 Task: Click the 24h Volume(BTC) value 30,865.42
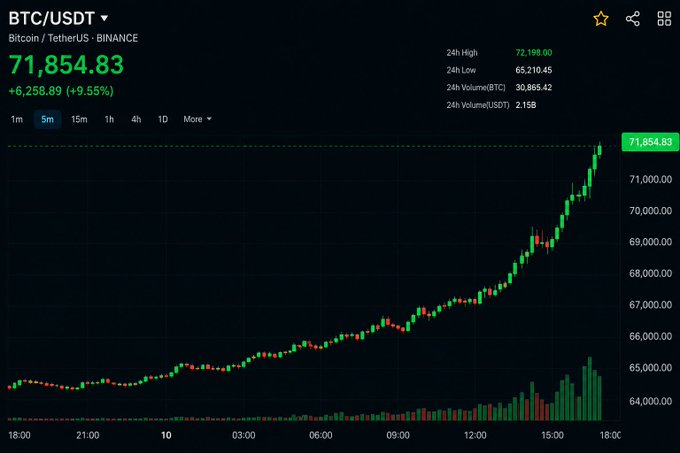533,87
